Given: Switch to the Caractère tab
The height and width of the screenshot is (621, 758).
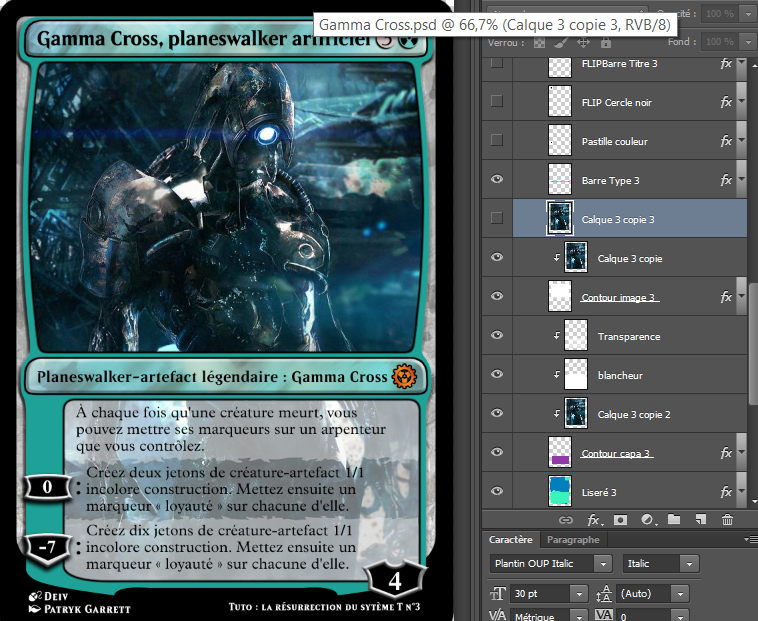Looking at the screenshot, I should tap(510, 540).
